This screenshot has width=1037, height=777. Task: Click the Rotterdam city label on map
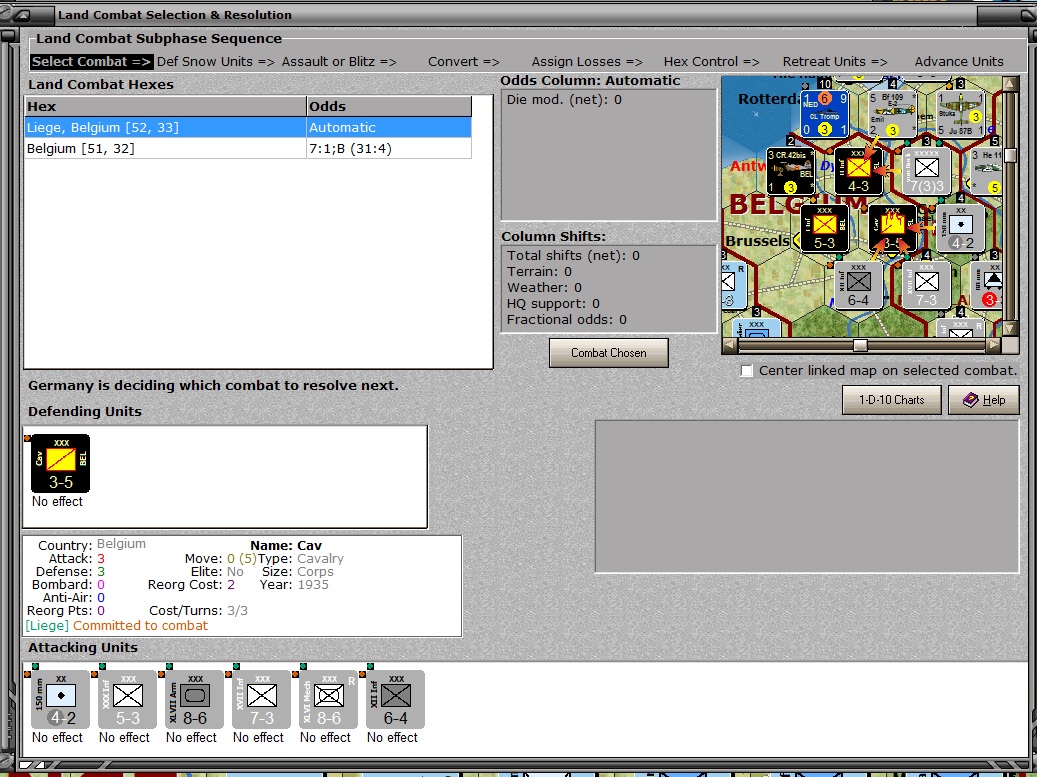769,99
